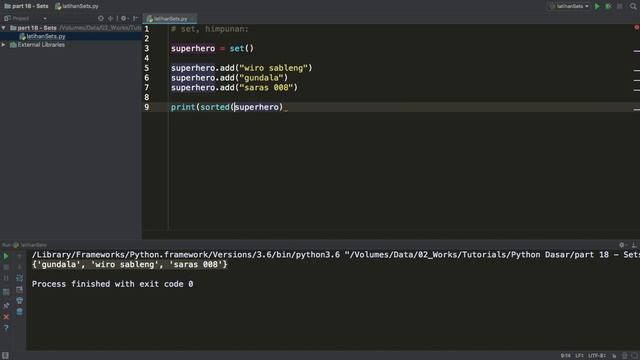640x360 pixels.
Task: Click the comment '# set, himpunan:' on line 1
Action: (210, 29)
